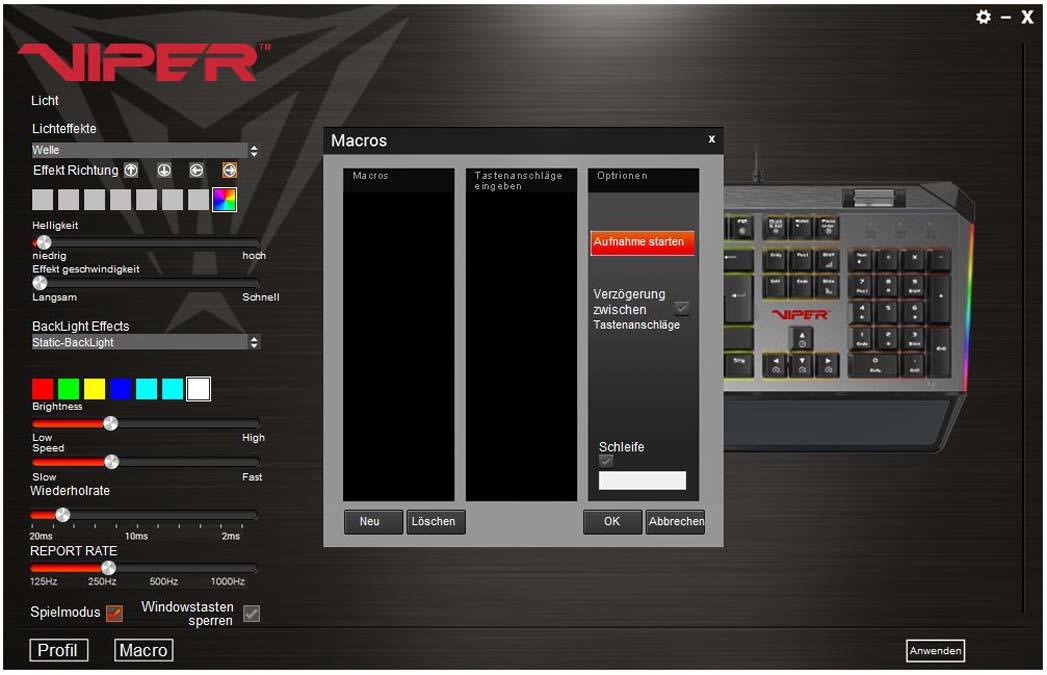
Task: Pick the blue backlight color swatch
Action: click(x=121, y=389)
